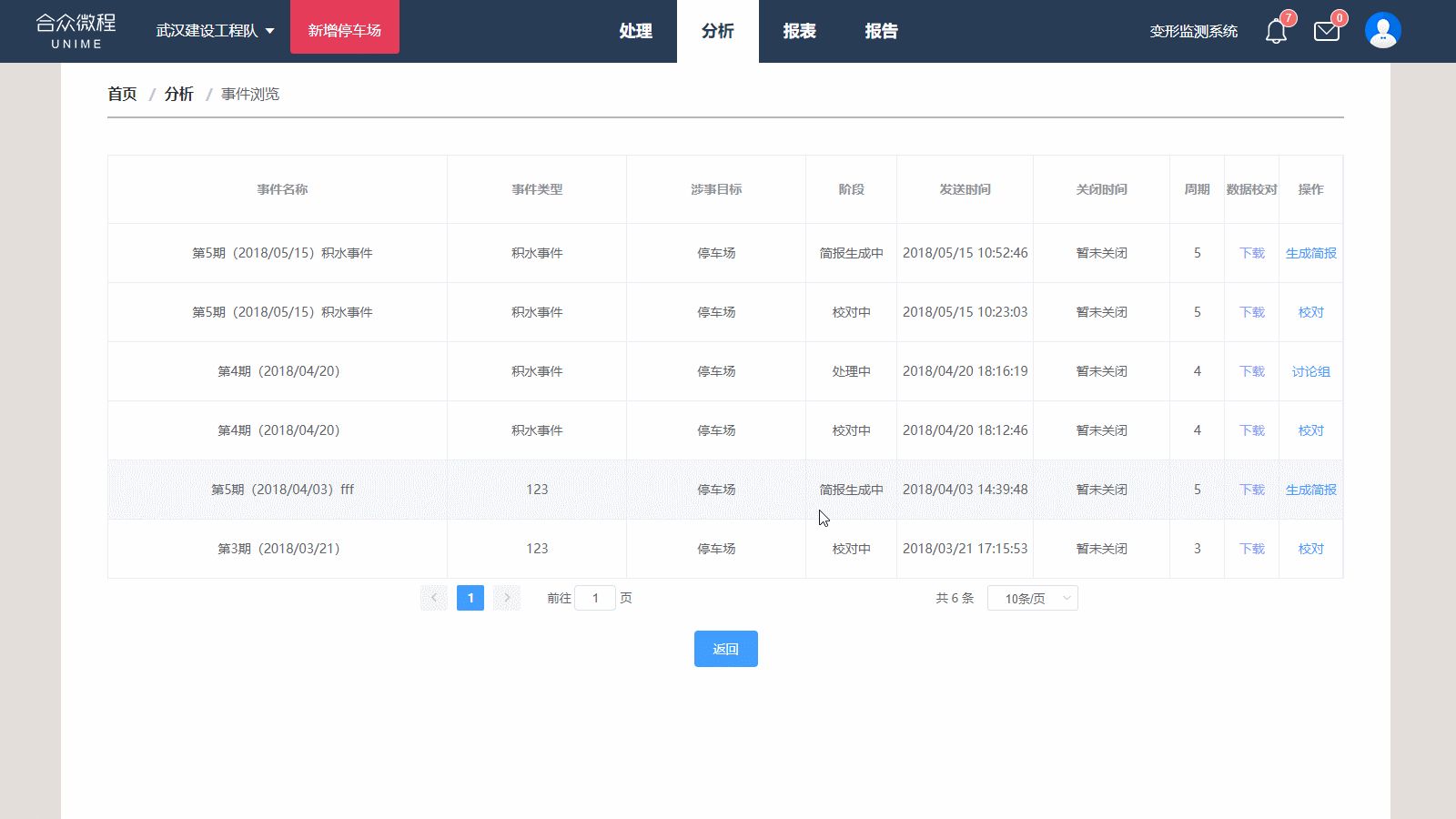Open the mail envelope icon
Screen dimensions: 1456x819
(x=1327, y=32)
